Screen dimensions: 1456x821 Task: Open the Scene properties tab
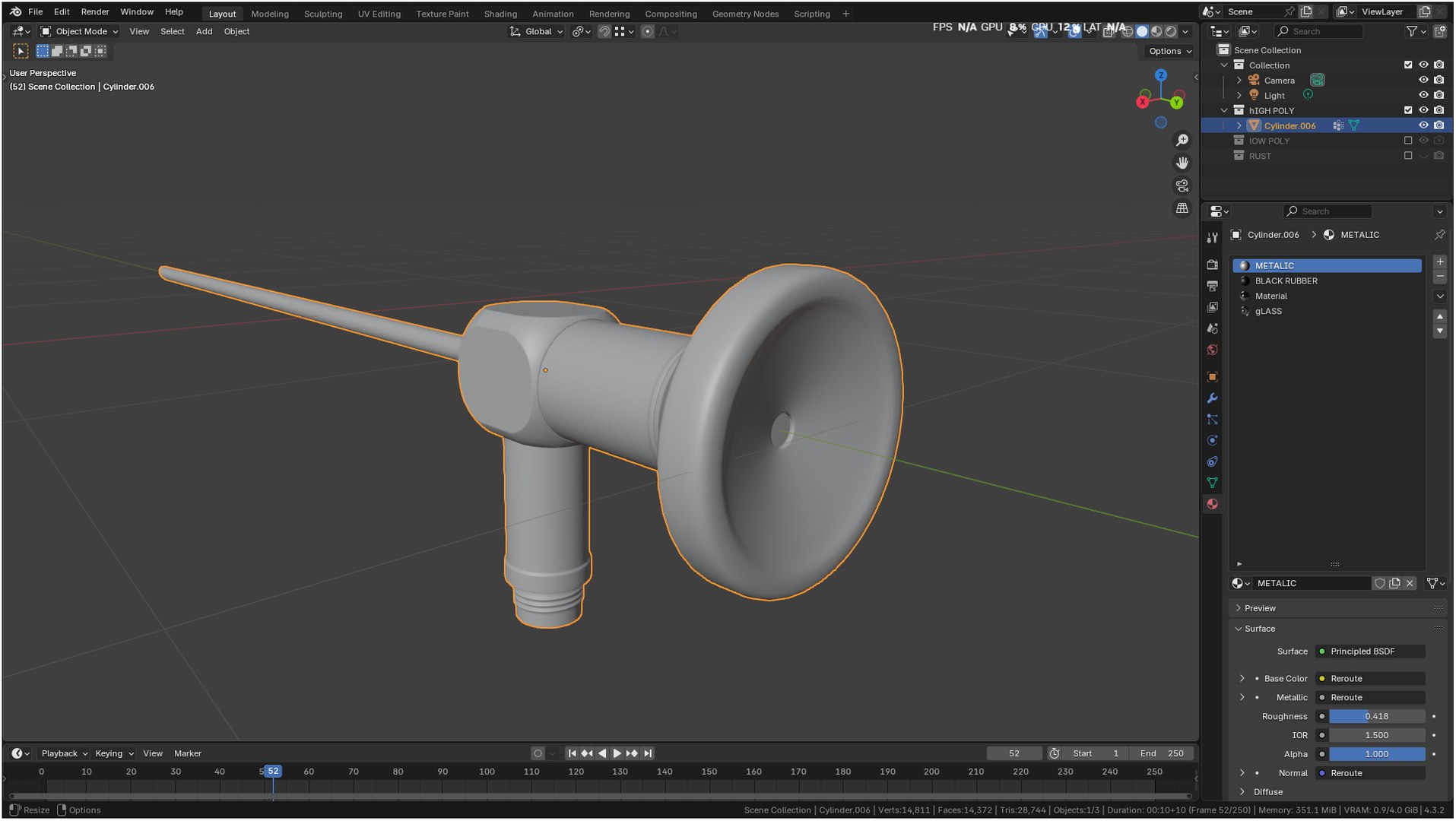pos(1213,328)
